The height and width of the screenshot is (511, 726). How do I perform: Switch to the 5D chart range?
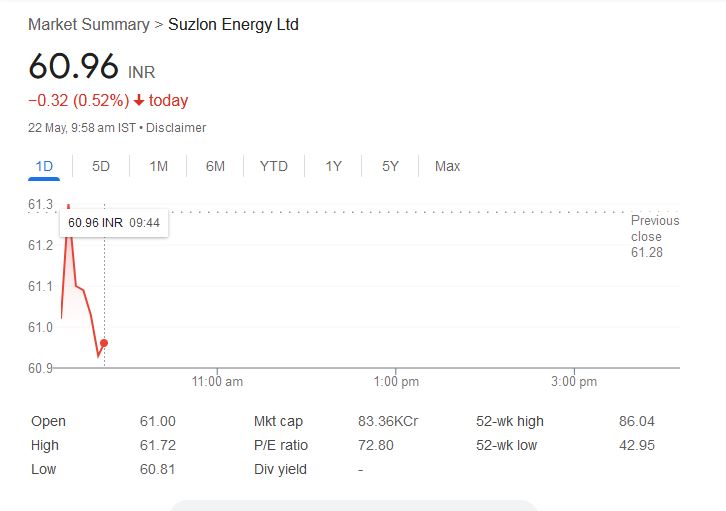(100, 166)
